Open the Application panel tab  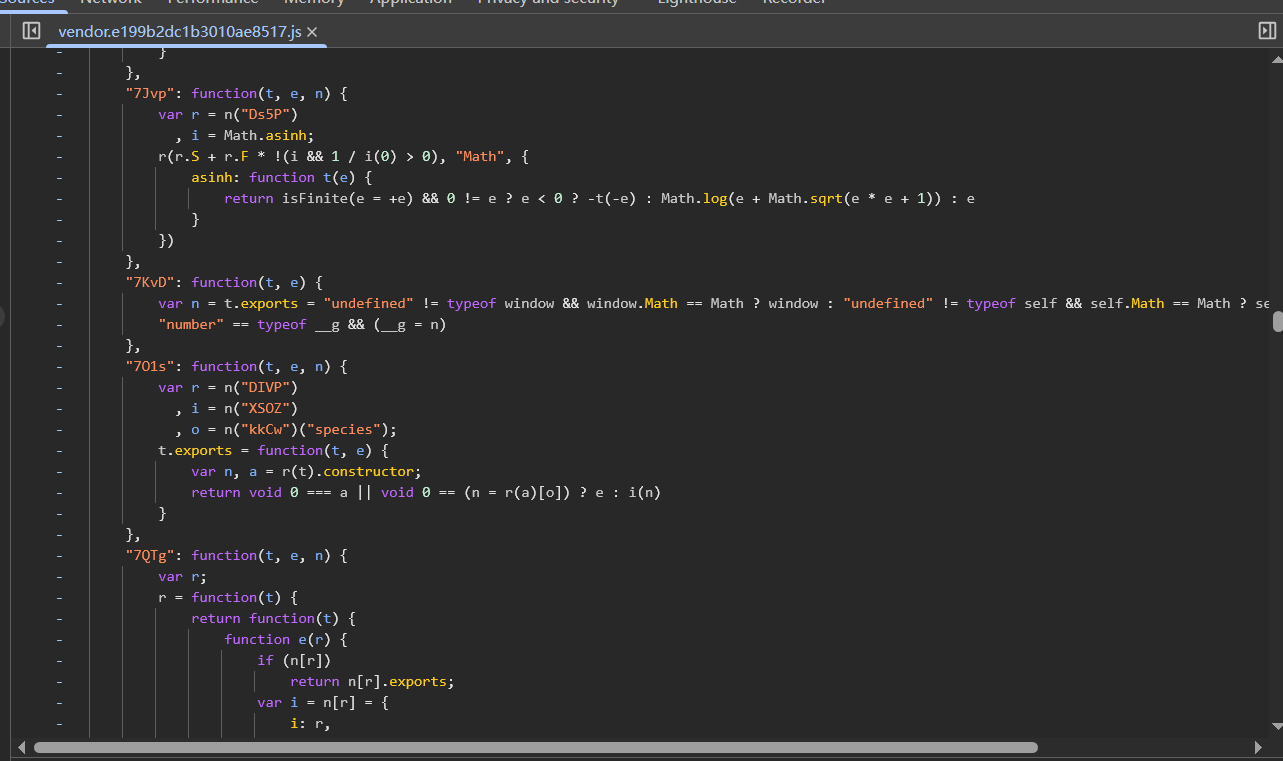coord(410,2)
